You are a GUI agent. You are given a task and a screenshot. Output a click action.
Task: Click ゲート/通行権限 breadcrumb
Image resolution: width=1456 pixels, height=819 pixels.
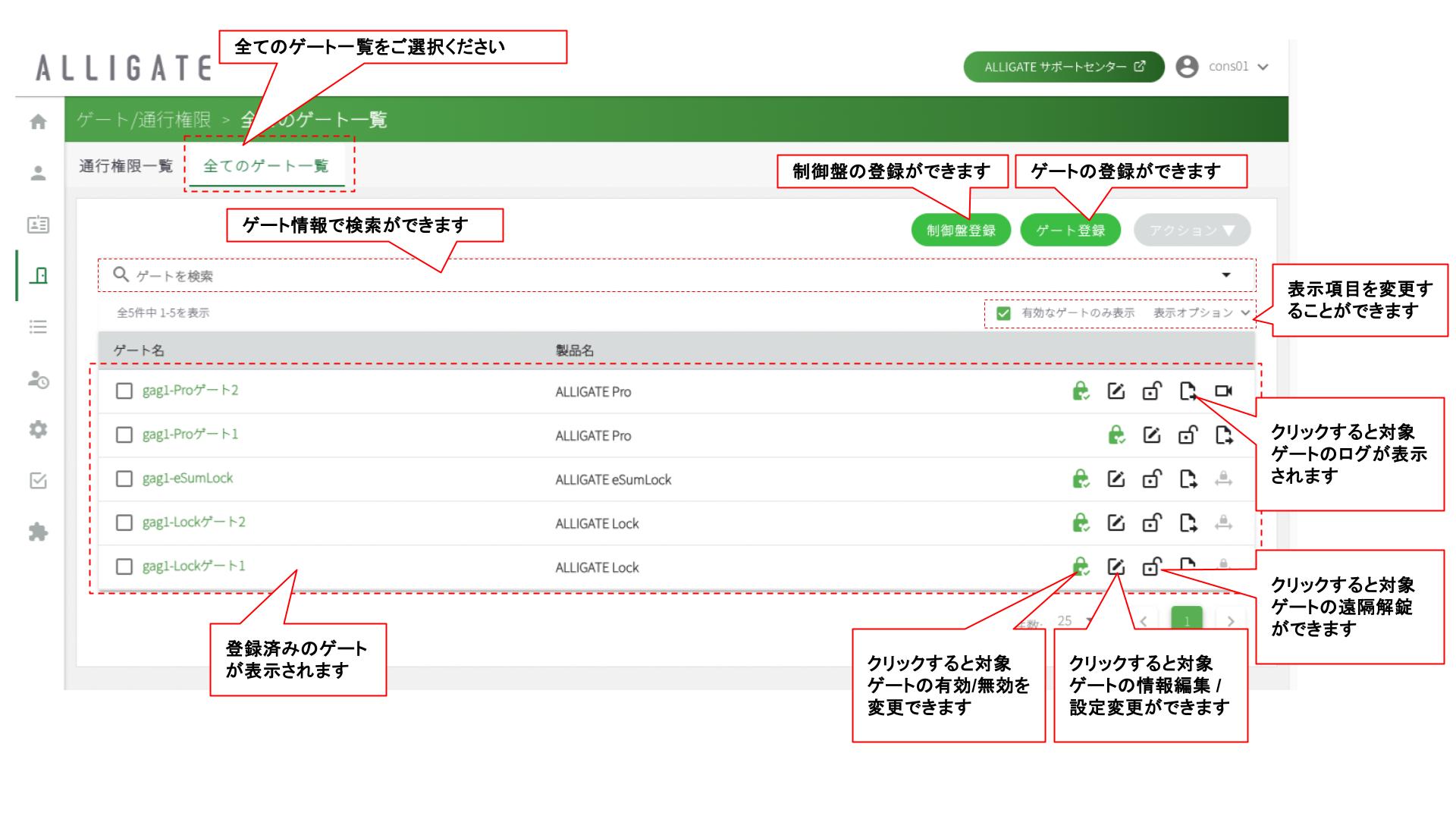(x=143, y=119)
